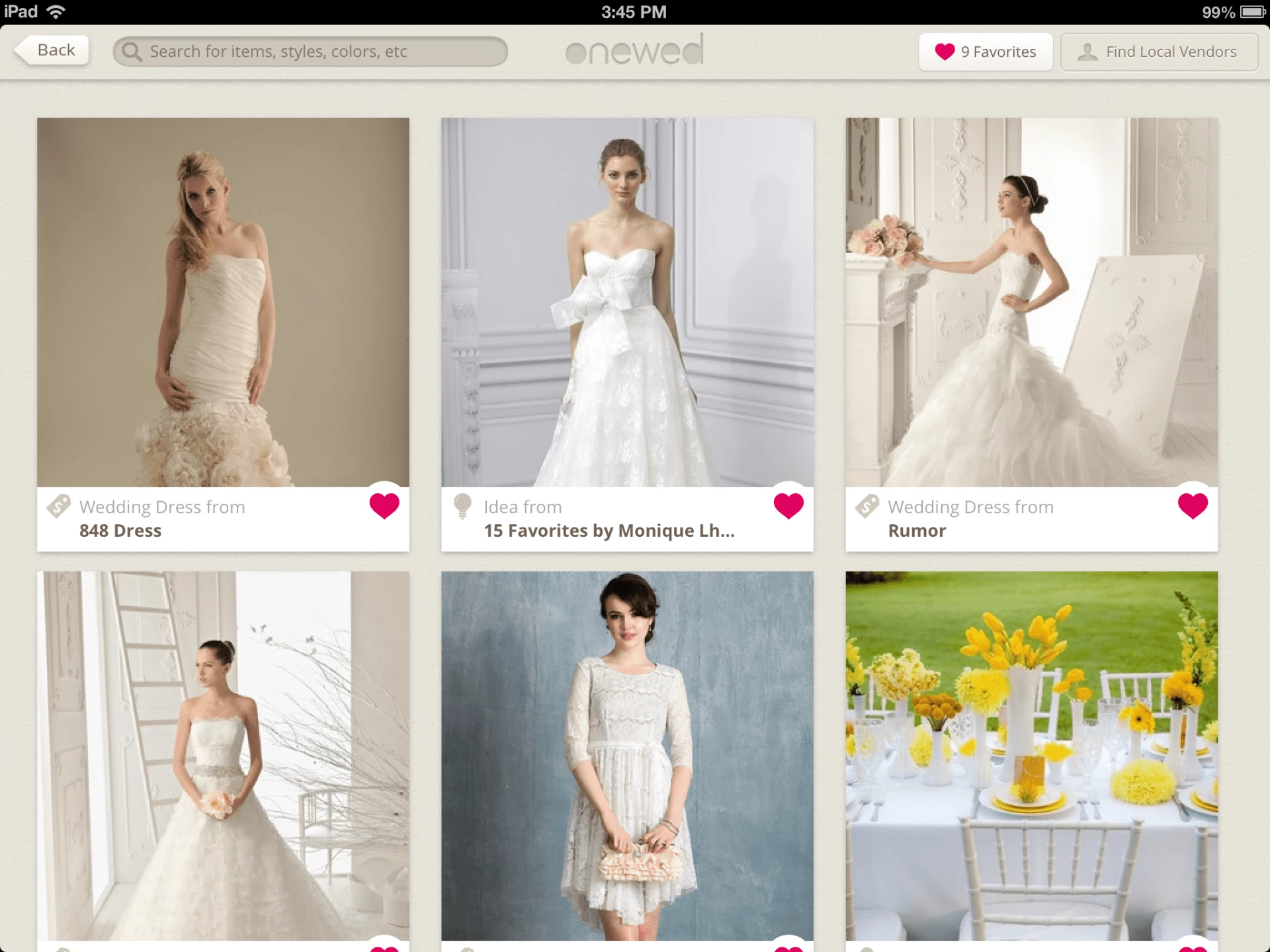Open the 848 Dress photo
The height and width of the screenshot is (952, 1270).
click(x=223, y=302)
